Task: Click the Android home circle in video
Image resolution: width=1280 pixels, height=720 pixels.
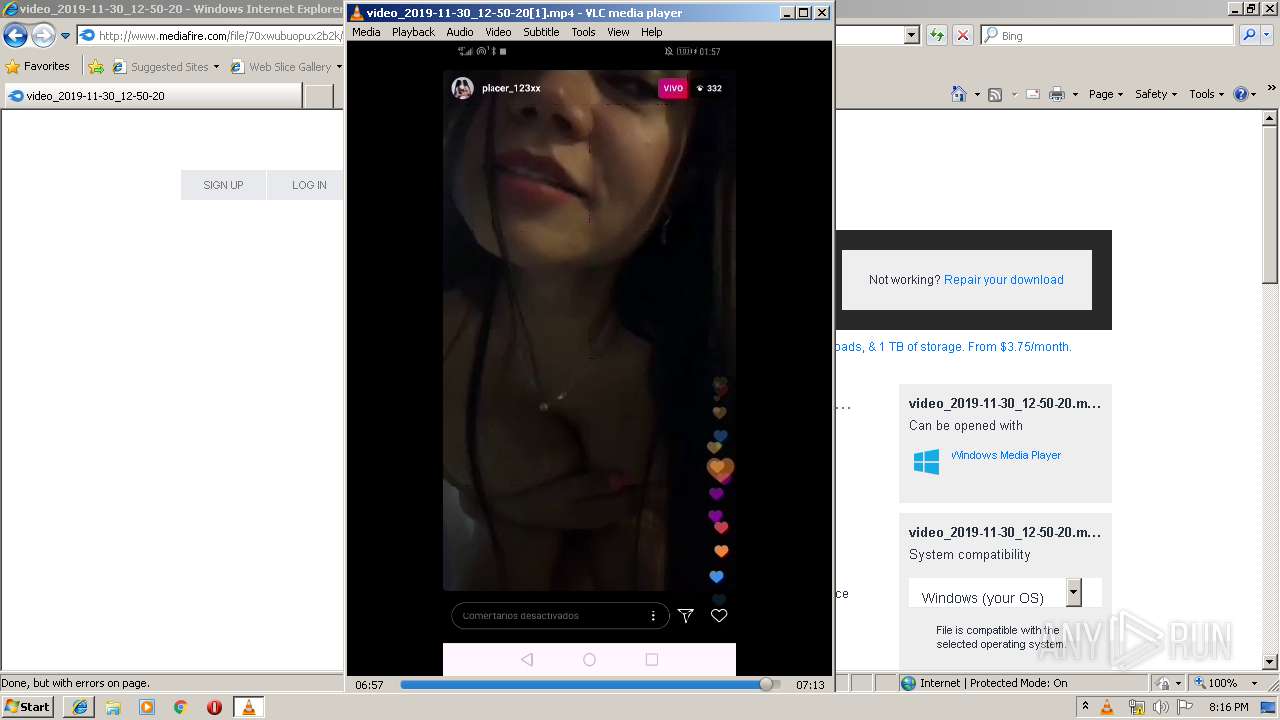Action: pyautogui.click(x=589, y=659)
